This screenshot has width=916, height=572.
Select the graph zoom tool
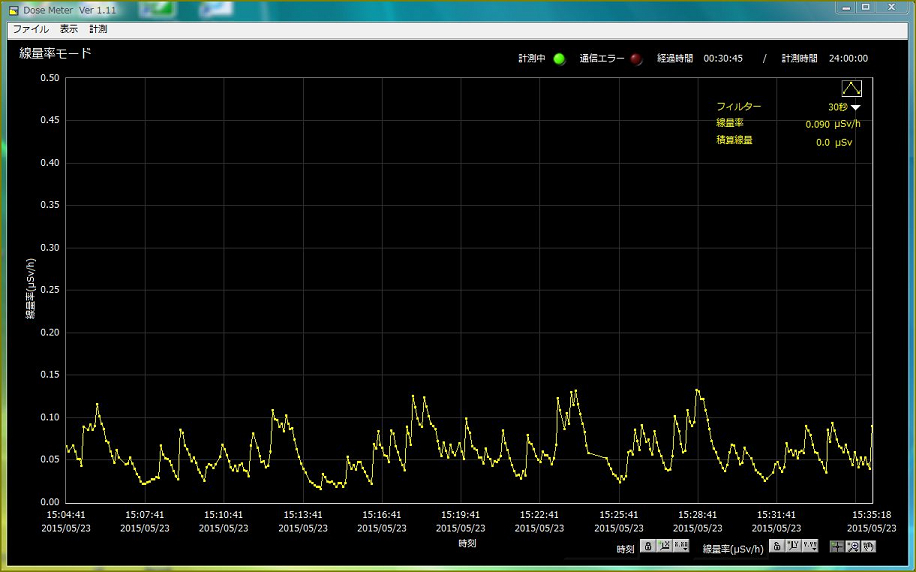(x=852, y=546)
